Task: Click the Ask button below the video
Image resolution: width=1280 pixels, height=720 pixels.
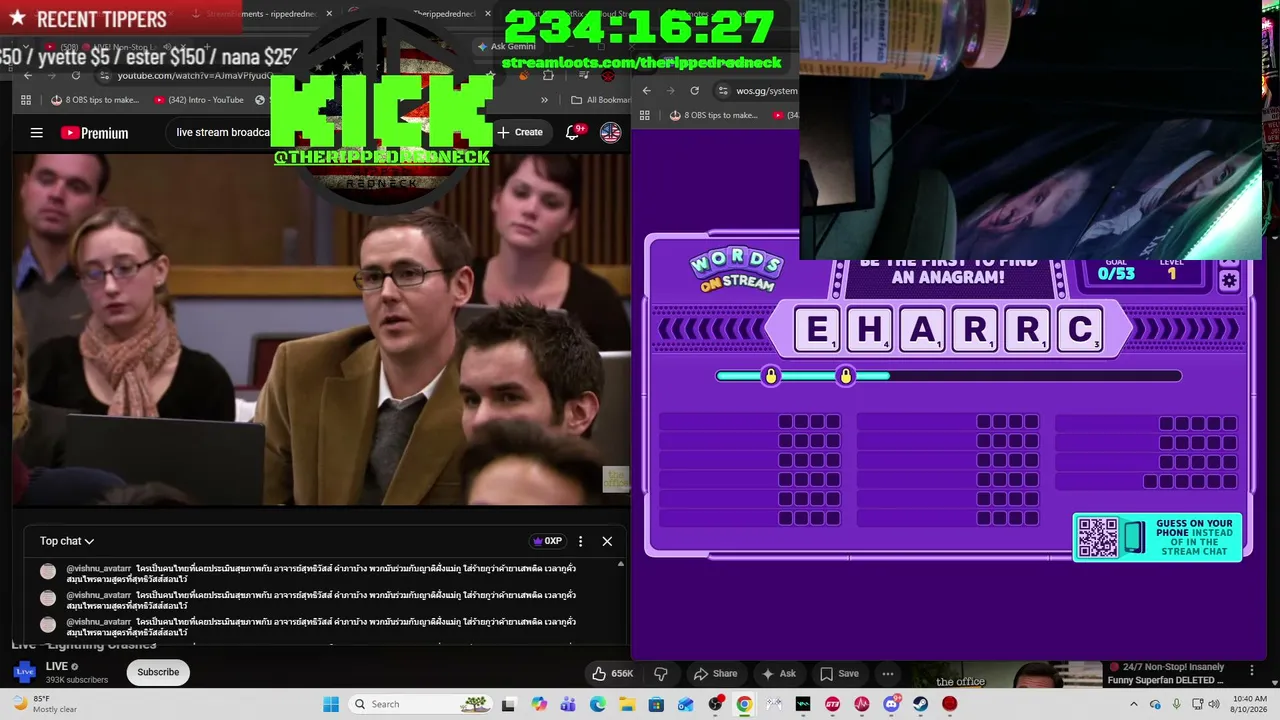Action: click(778, 673)
